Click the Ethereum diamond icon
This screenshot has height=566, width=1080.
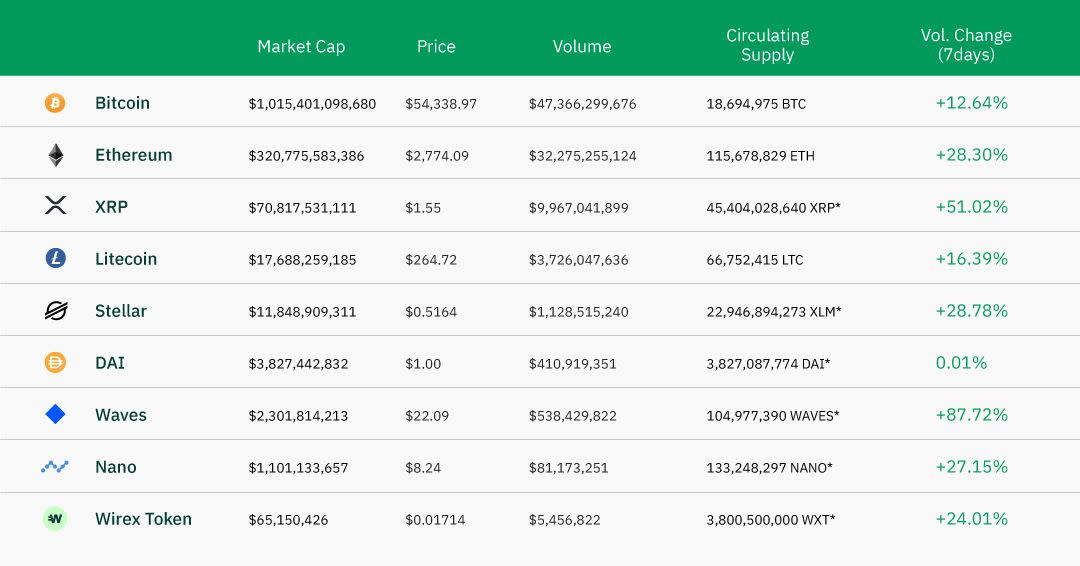[x=55, y=155]
